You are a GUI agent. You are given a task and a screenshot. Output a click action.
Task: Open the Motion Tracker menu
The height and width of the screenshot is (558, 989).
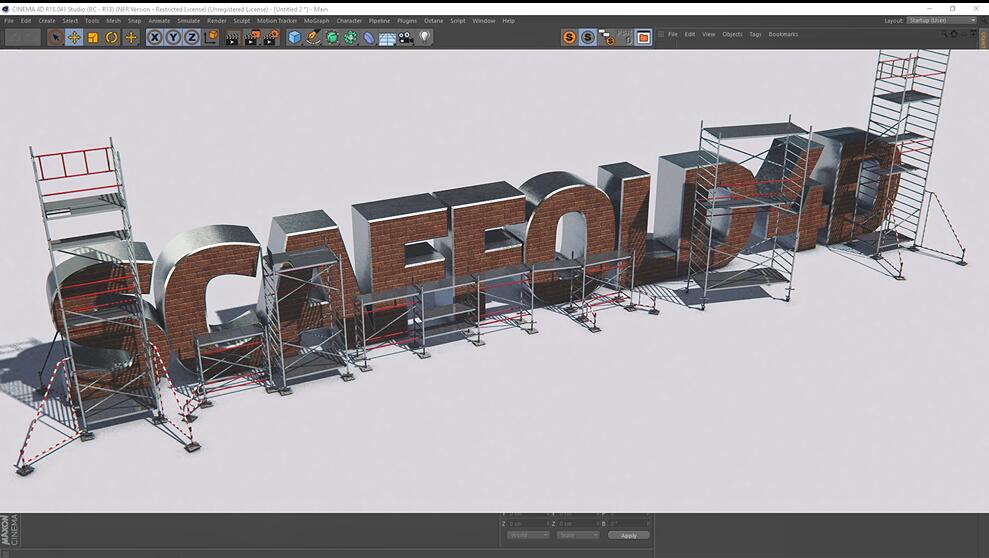277,21
